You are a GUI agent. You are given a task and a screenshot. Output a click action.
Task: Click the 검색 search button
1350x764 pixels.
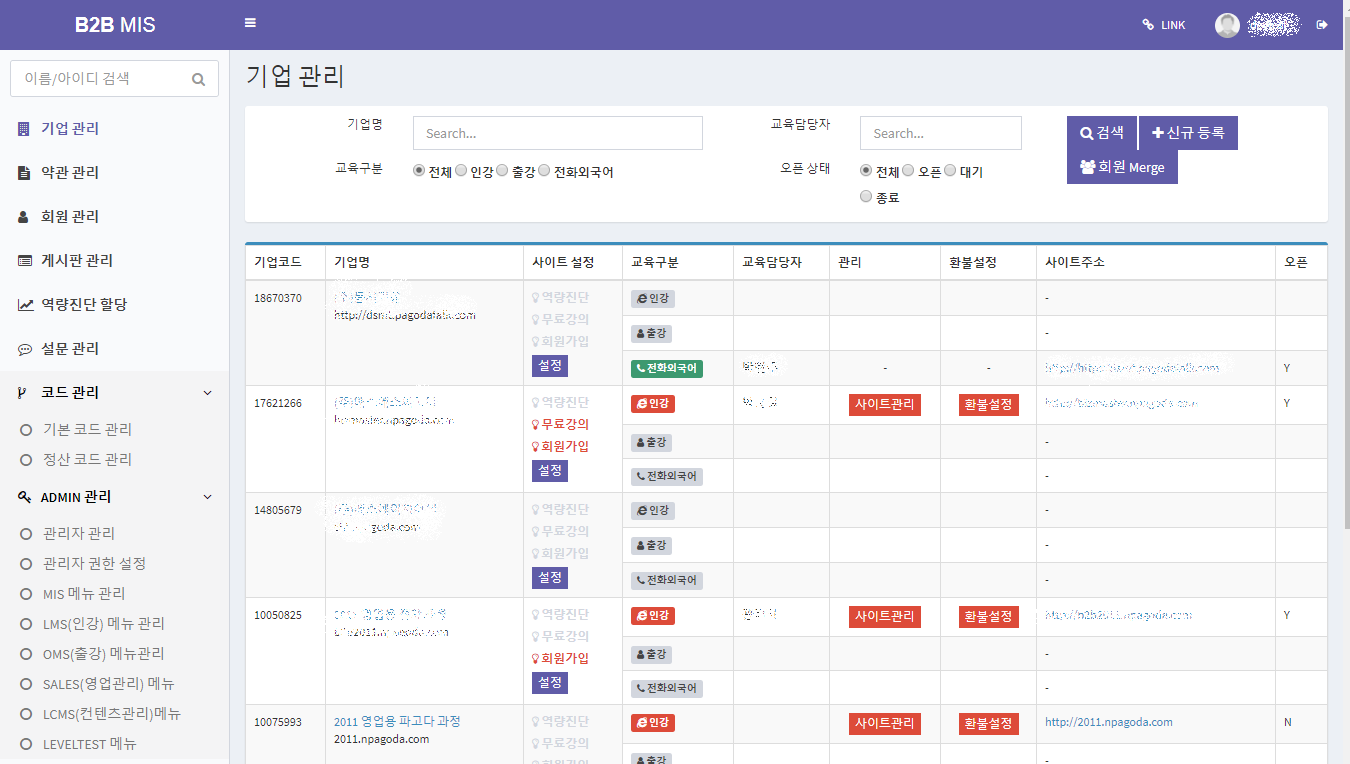[1102, 133]
